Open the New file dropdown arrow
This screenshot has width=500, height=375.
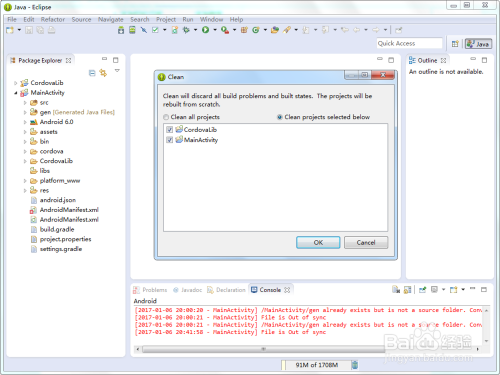point(19,30)
